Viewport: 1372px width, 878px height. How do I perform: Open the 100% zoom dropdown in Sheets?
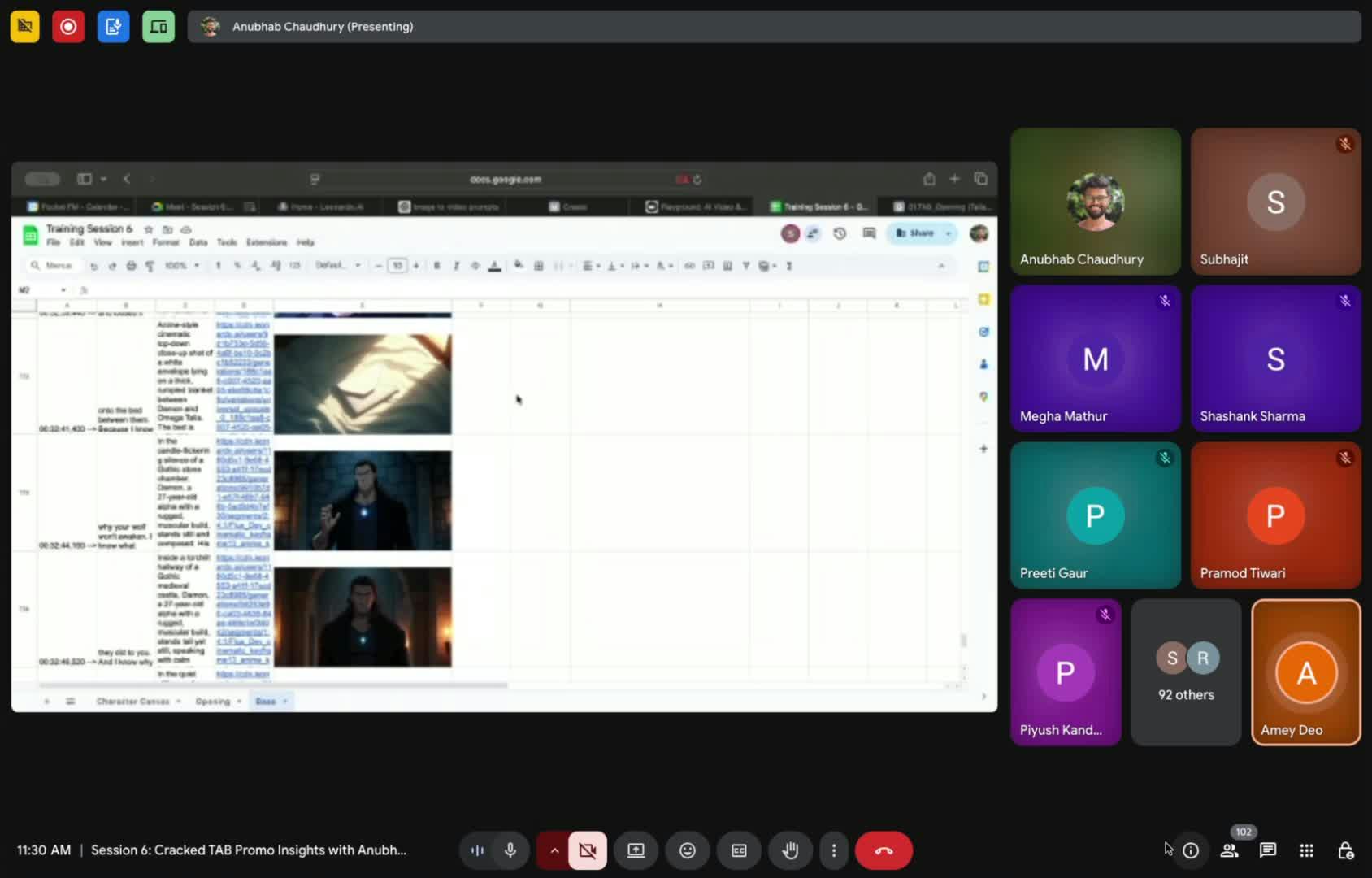point(182,266)
